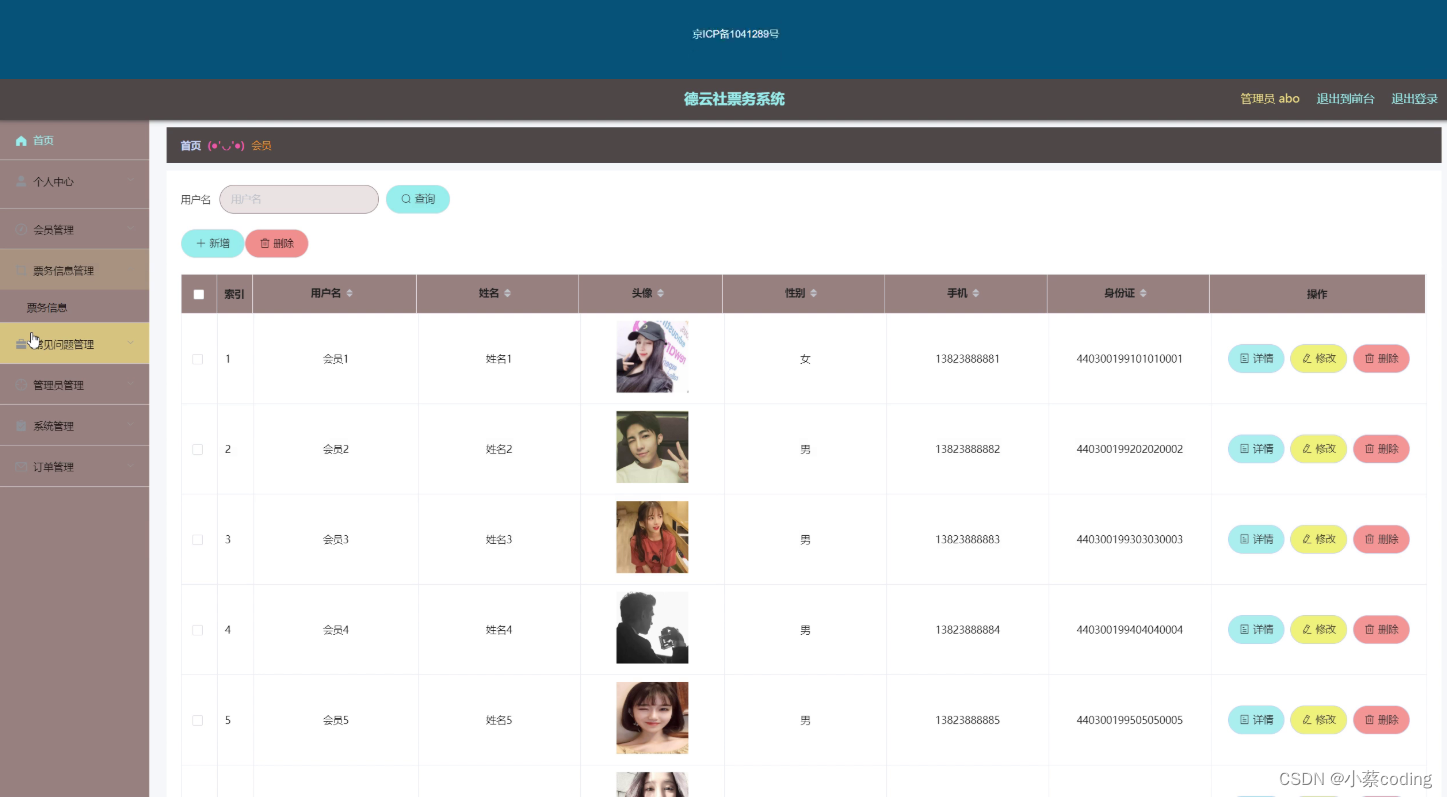Click the pencil icon in 会员3's 修改 button
The height and width of the screenshot is (798, 1447).
(x=1307, y=539)
